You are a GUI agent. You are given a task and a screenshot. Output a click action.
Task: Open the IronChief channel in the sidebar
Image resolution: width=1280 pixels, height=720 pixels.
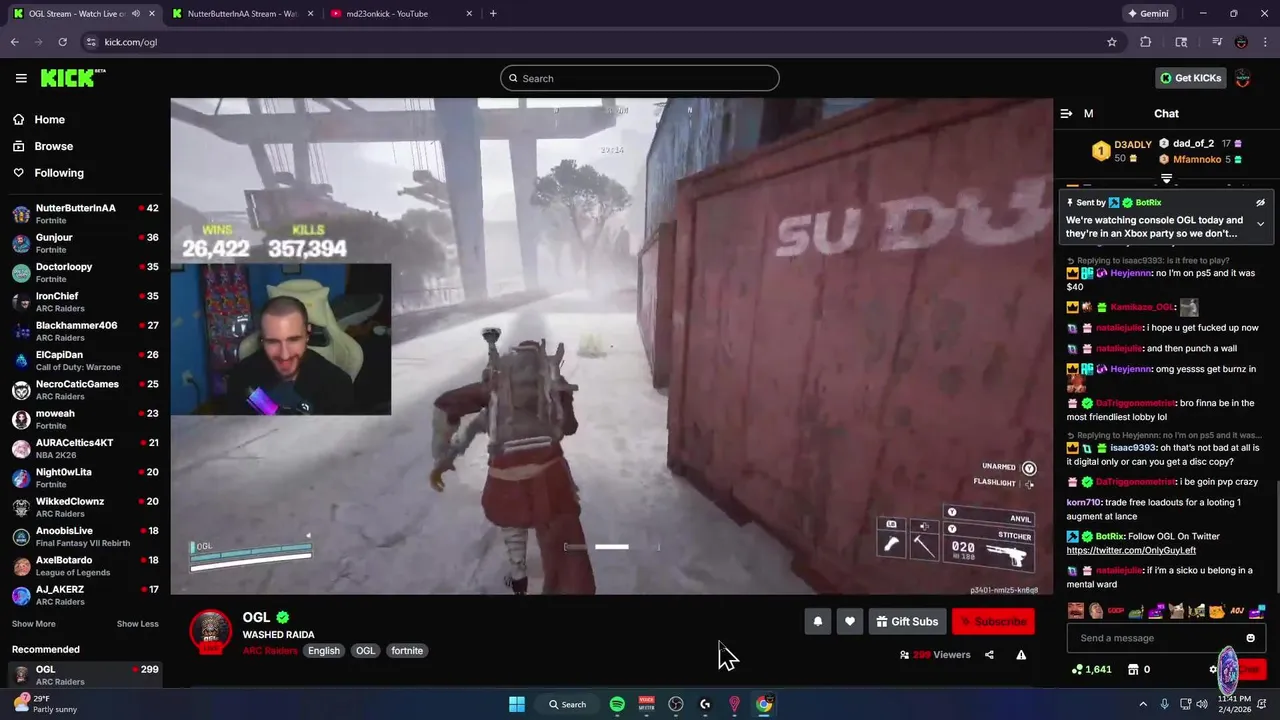point(85,302)
